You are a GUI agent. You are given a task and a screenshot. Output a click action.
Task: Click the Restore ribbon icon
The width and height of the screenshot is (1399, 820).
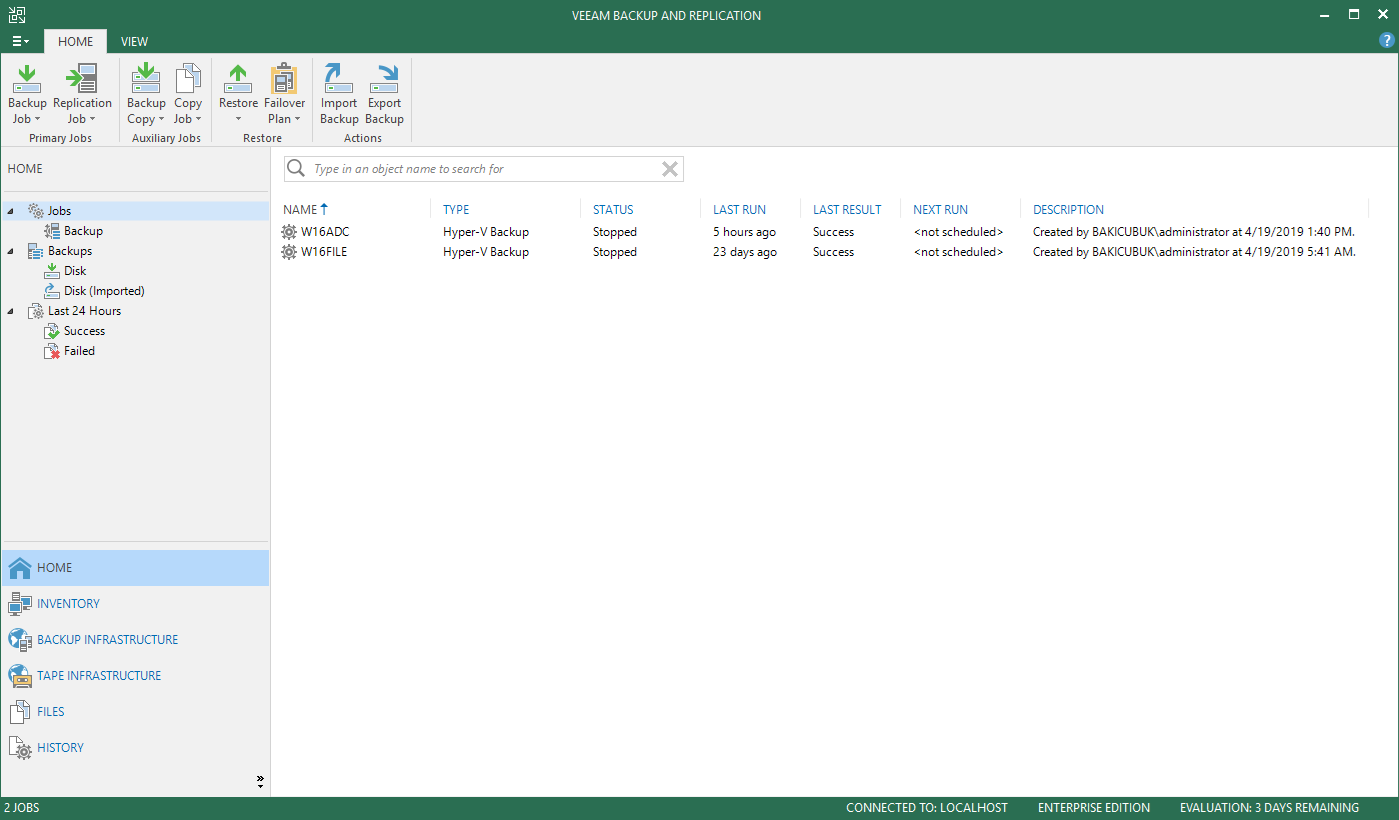click(x=238, y=78)
